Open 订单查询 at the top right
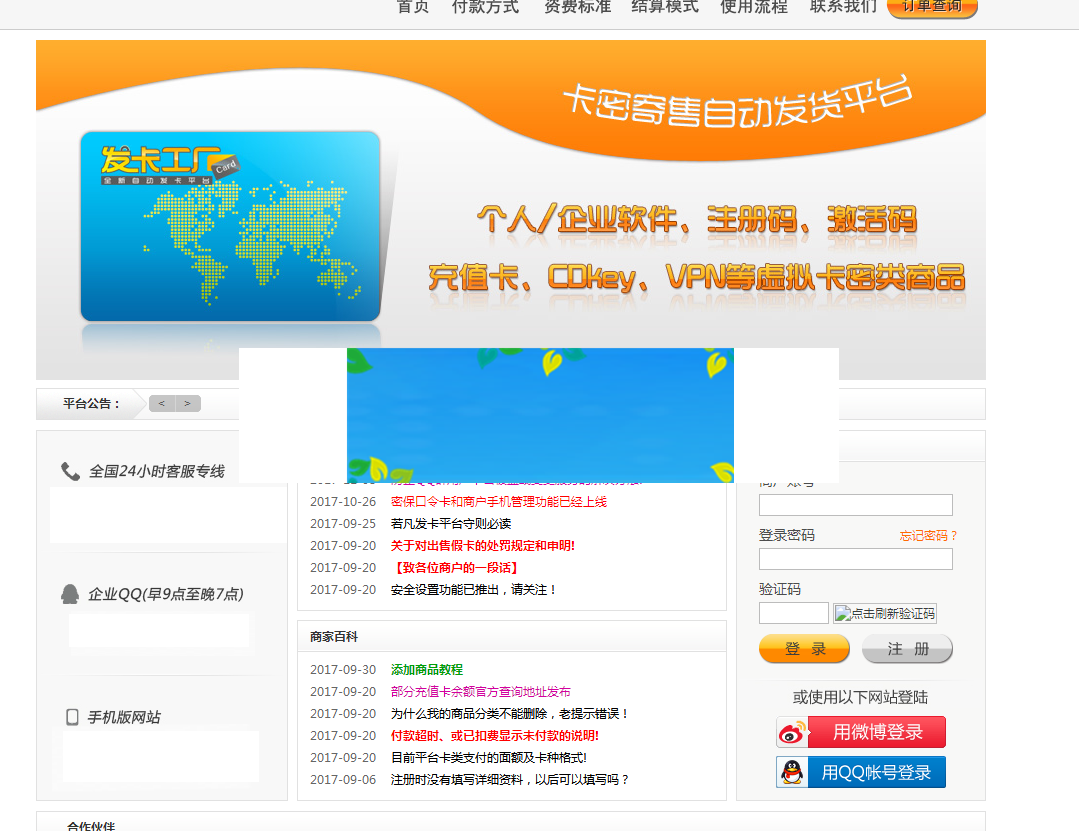The height and width of the screenshot is (831, 1079). [x=931, y=7]
